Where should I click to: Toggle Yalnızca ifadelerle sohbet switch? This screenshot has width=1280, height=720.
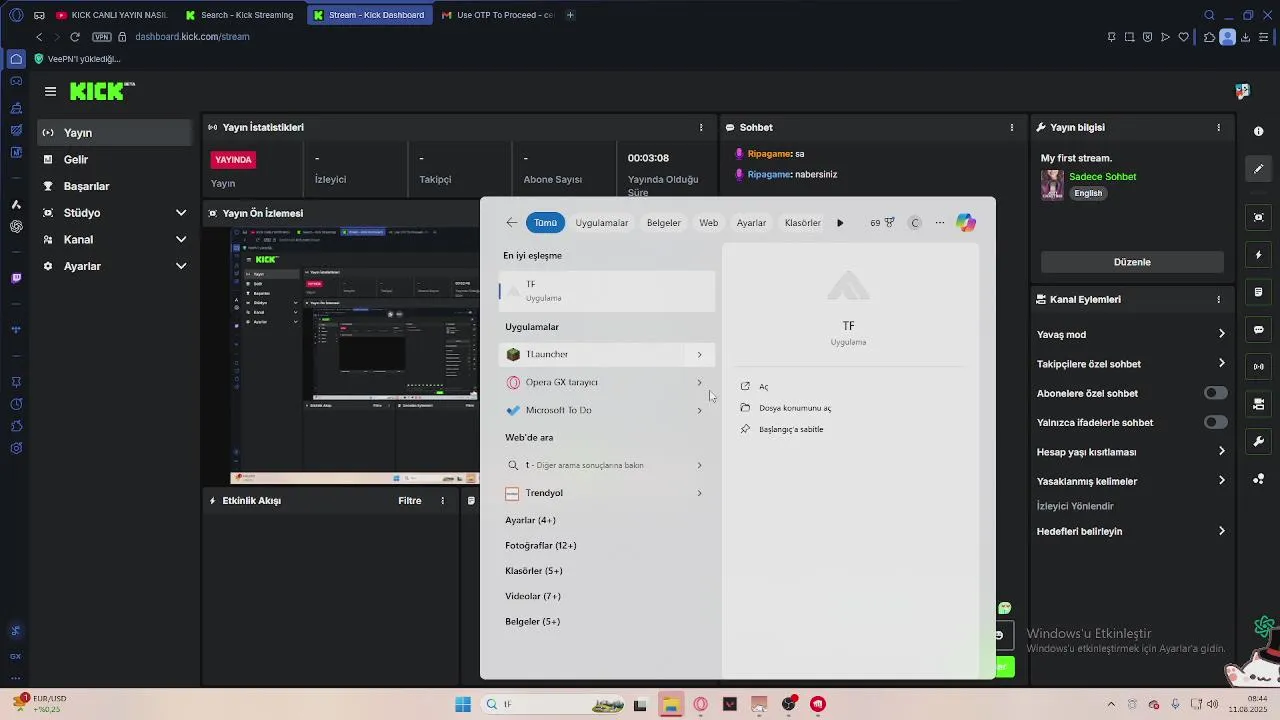1215,422
